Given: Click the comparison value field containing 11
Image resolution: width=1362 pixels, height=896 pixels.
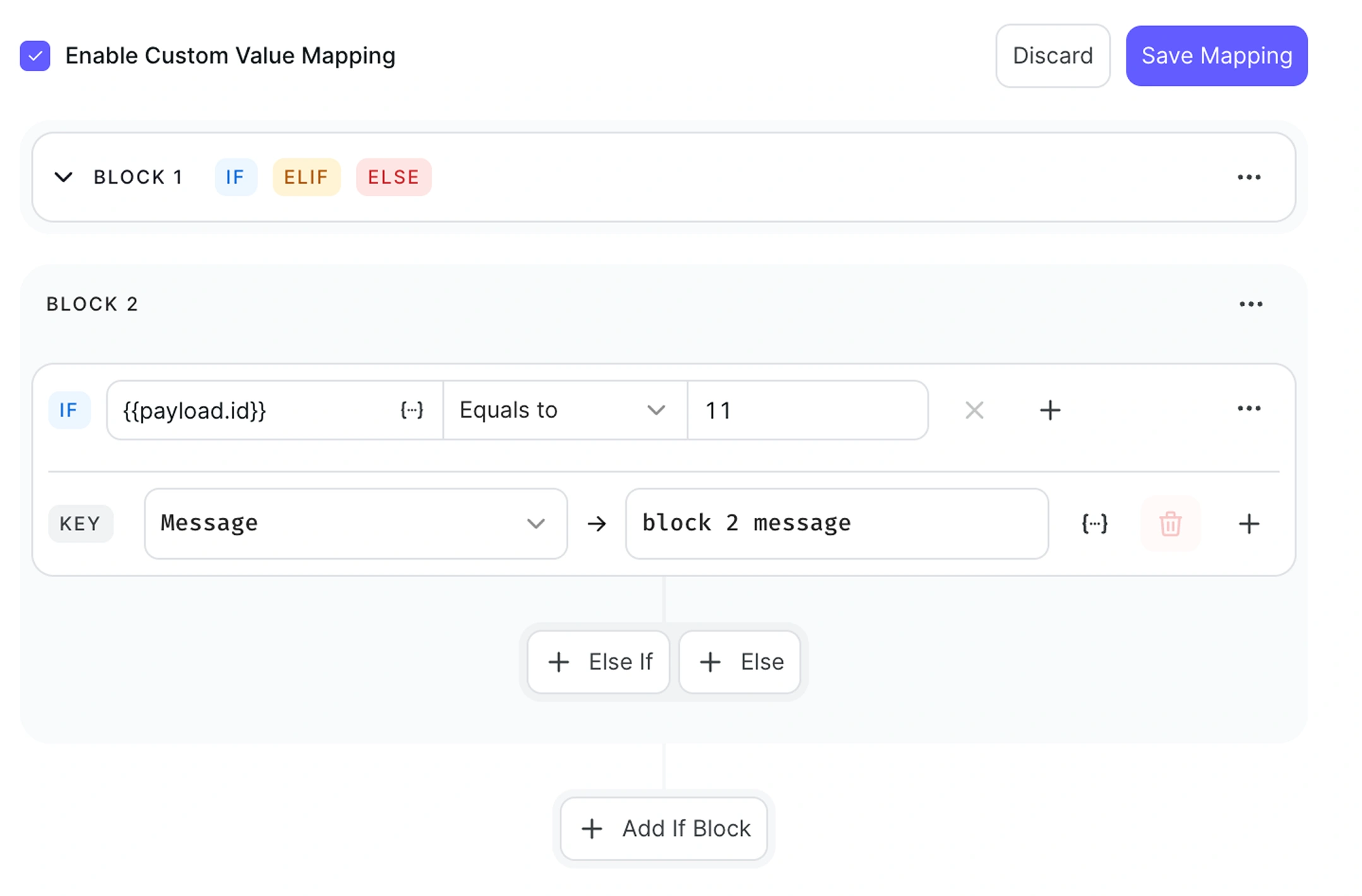Looking at the screenshot, I should pos(806,410).
